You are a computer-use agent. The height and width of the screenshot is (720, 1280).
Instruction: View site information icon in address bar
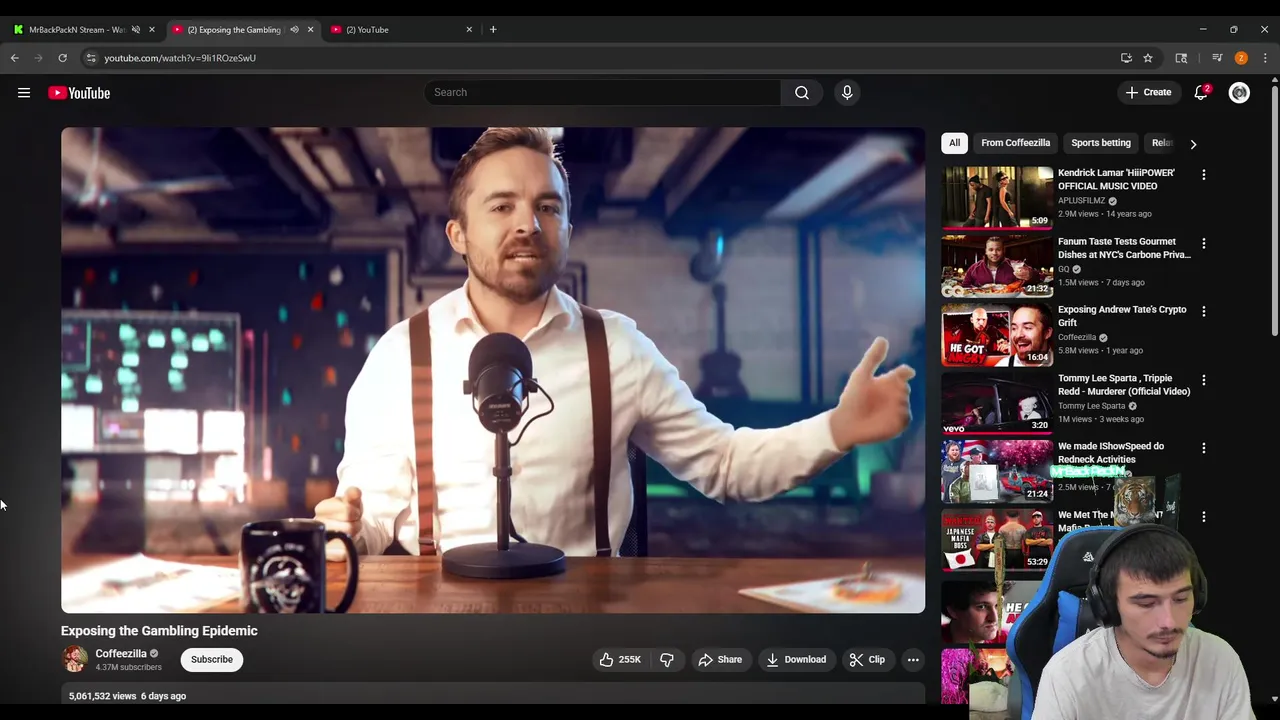coord(91,58)
